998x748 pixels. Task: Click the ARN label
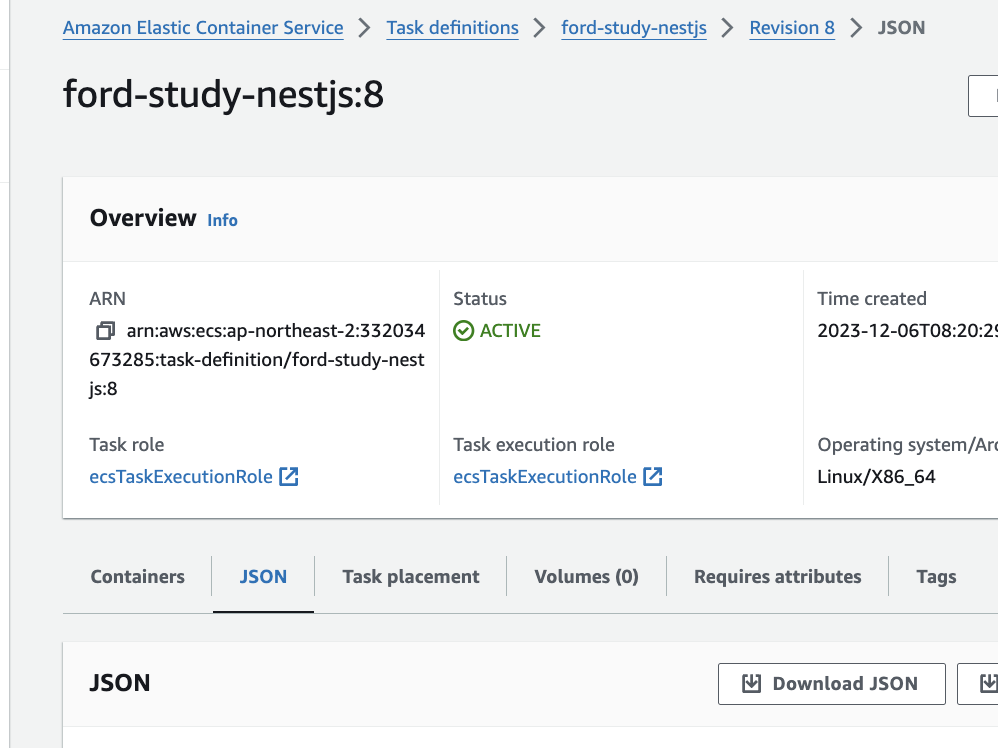click(108, 299)
